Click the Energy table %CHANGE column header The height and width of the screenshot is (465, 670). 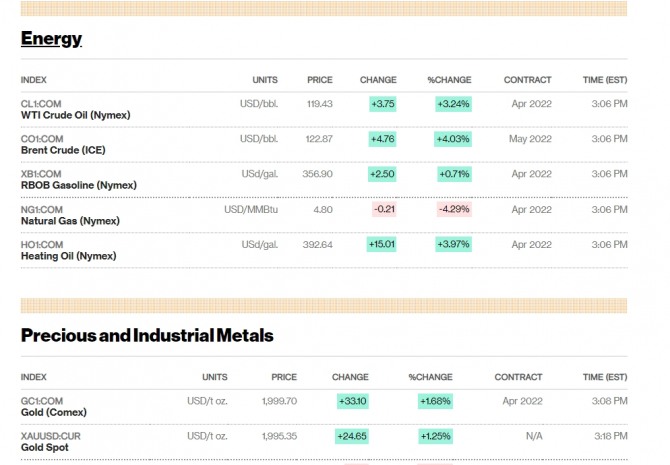pos(448,80)
